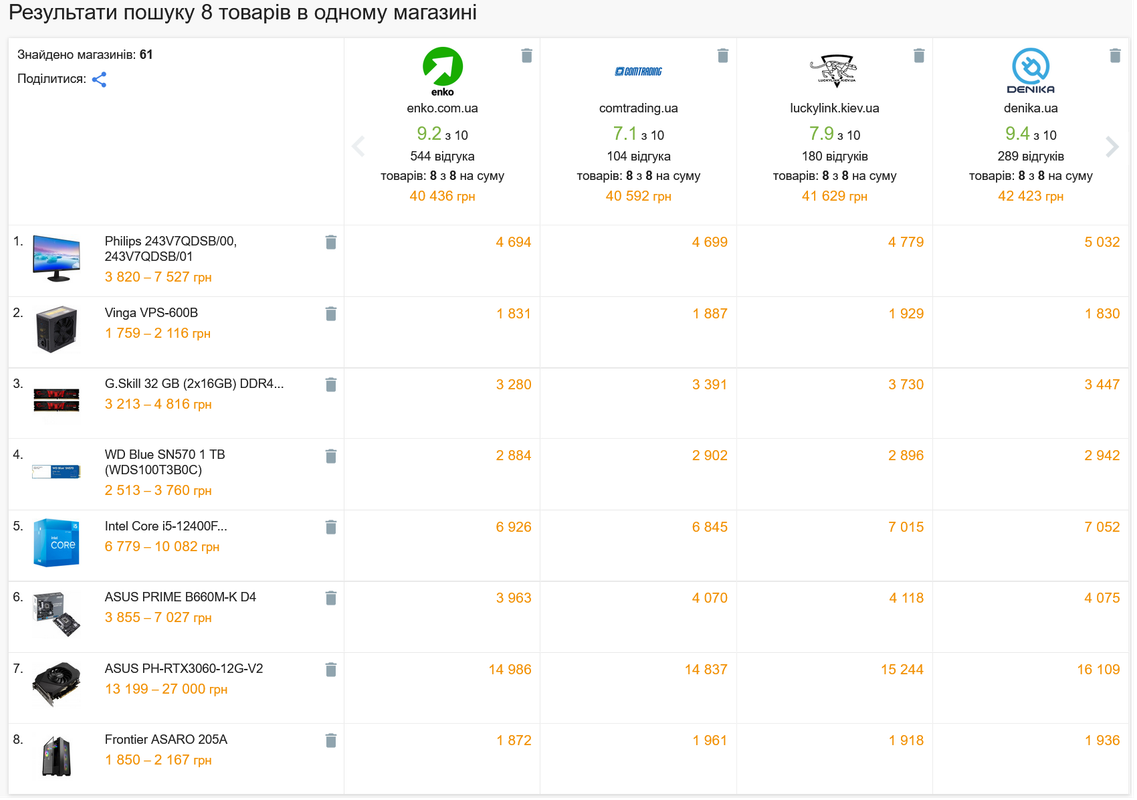Open the Vinga VPS-600B product link

coord(152,313)
